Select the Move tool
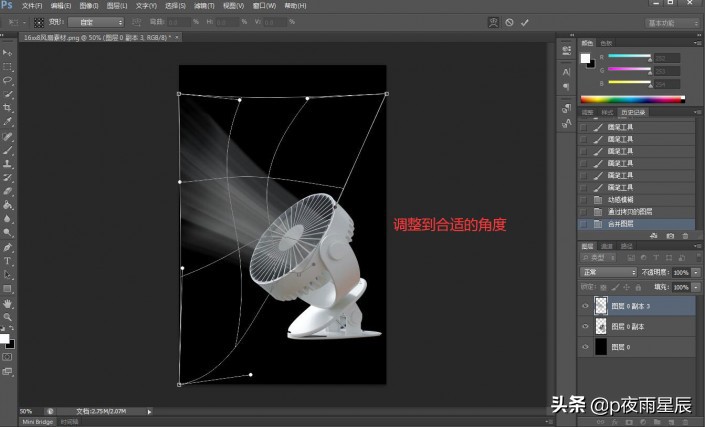 (7, 53)
